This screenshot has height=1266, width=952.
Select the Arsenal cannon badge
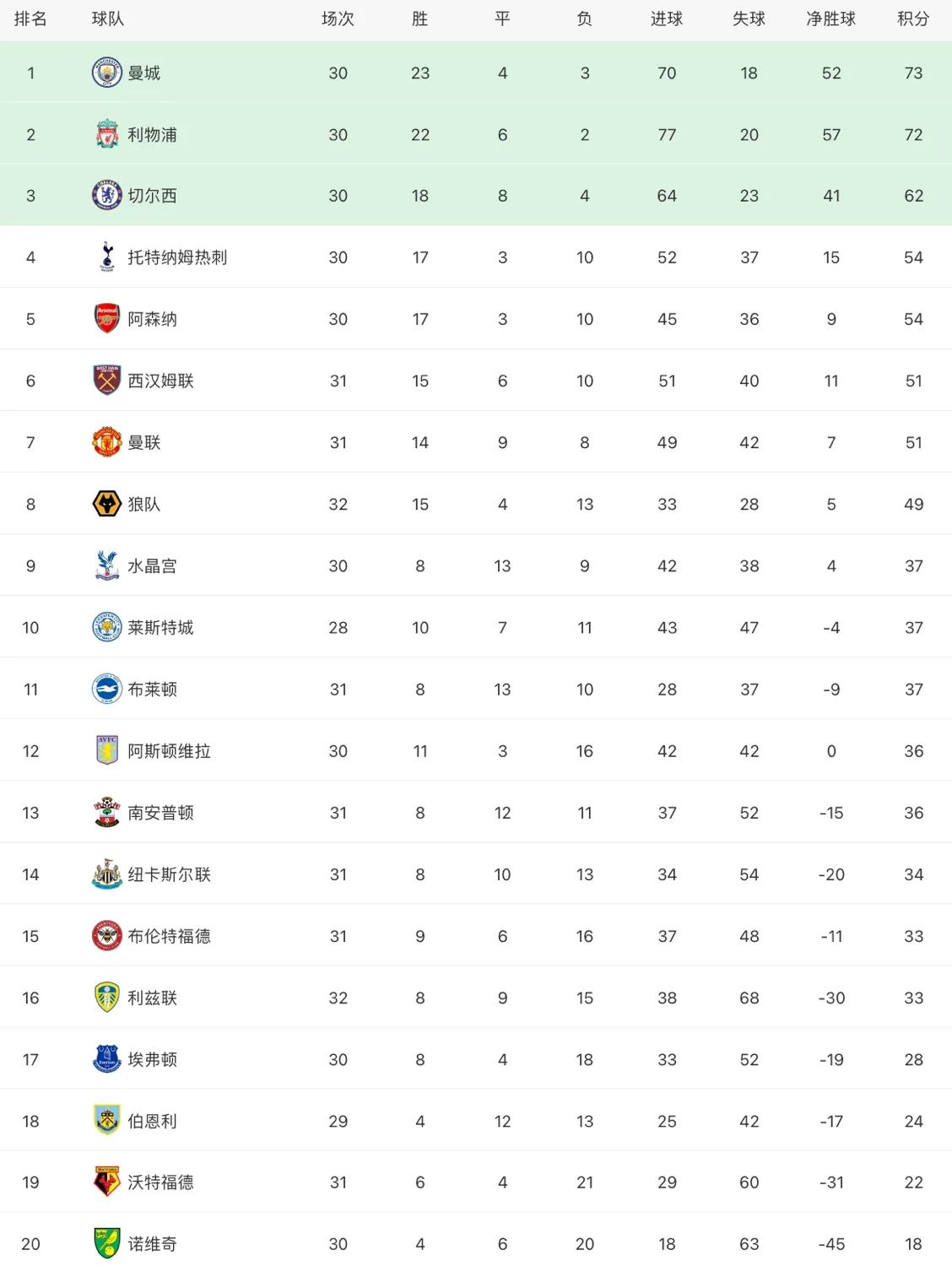tap(107, 319)
